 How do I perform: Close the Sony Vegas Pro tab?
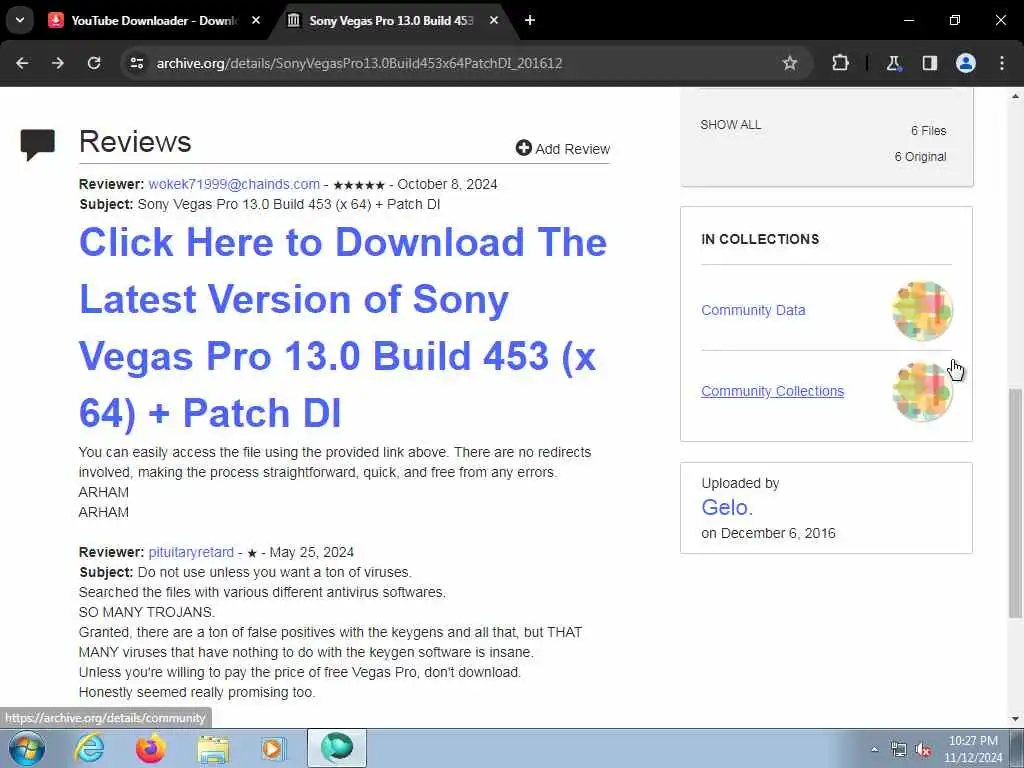[494, 21]
